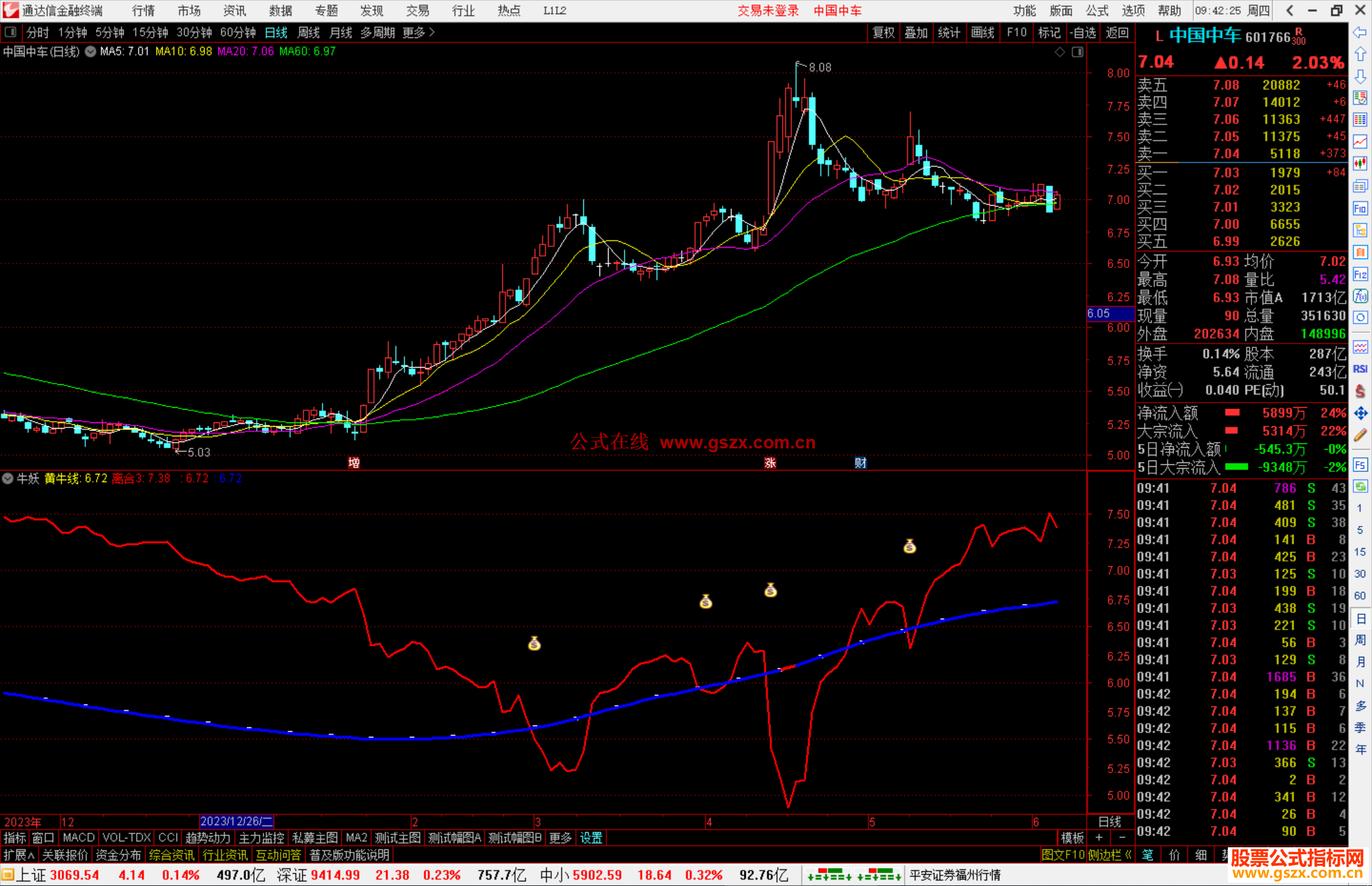Click the blue left-arrow back icon

(x=1360, y=32)
